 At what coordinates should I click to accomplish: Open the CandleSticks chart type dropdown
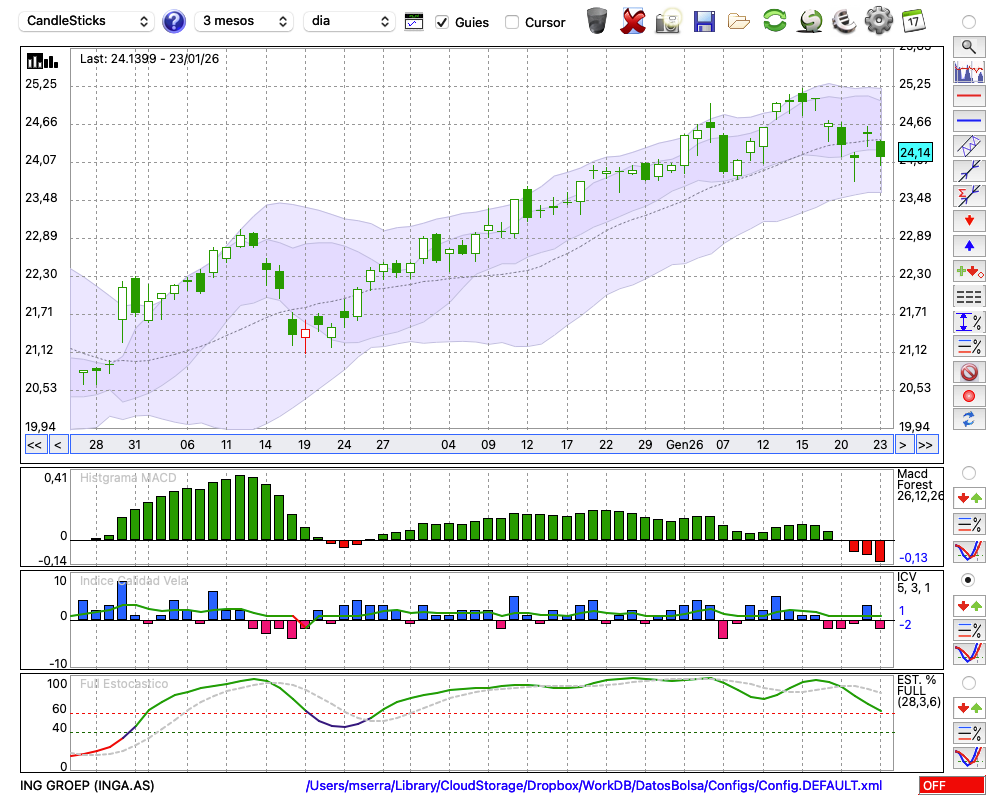[x=88, y=21]
